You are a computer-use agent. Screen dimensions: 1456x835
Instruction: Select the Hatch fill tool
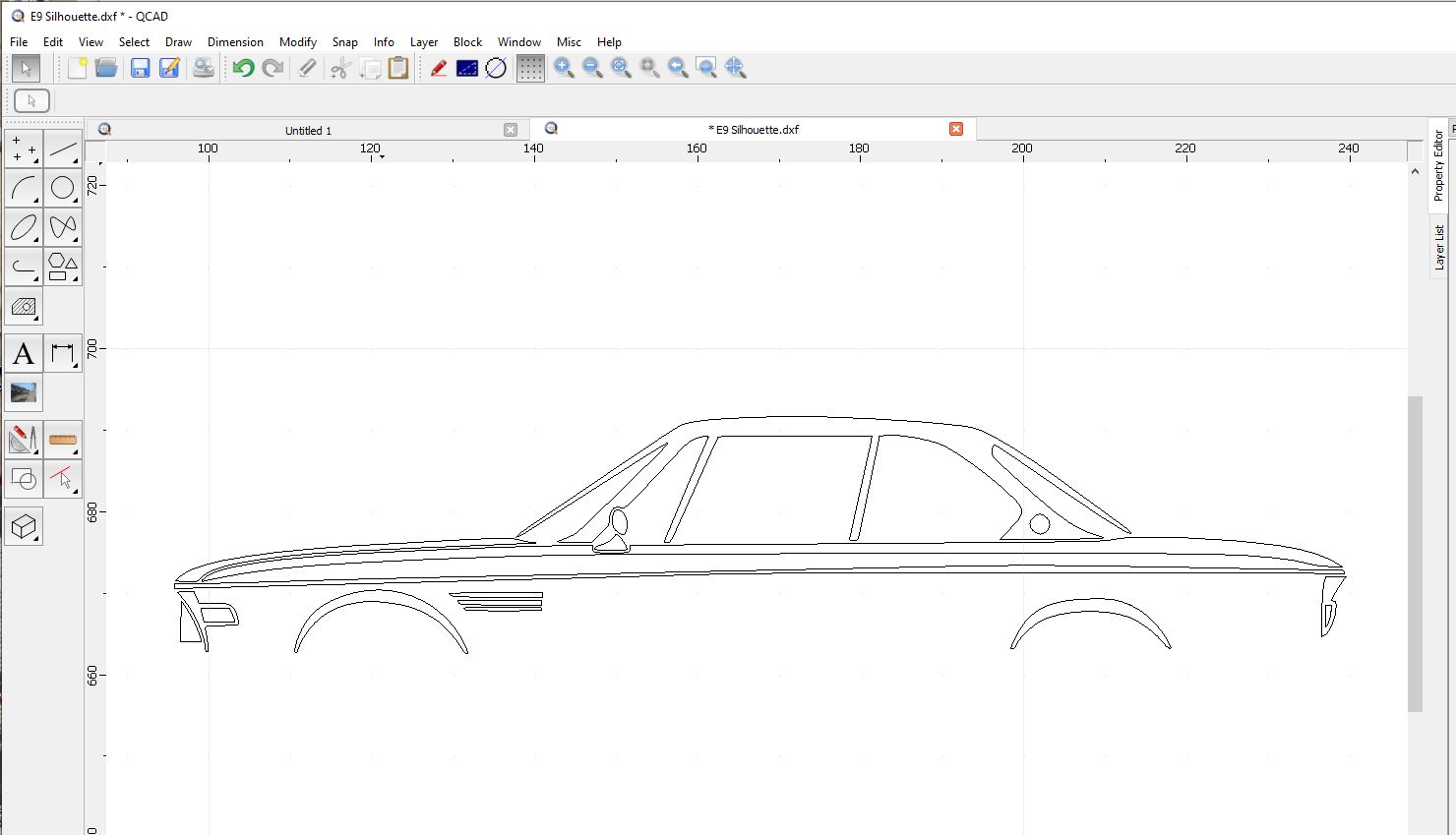point(24,307)
